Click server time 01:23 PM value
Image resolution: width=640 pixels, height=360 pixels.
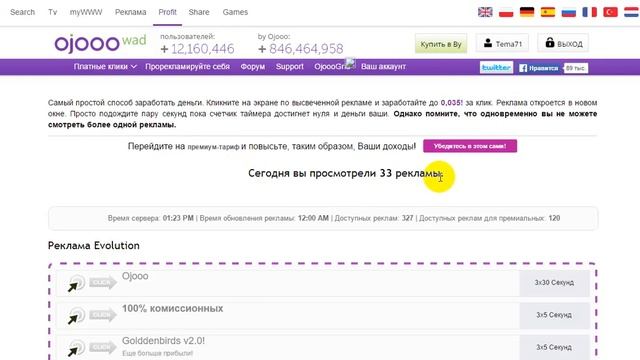tap(178, 218)
